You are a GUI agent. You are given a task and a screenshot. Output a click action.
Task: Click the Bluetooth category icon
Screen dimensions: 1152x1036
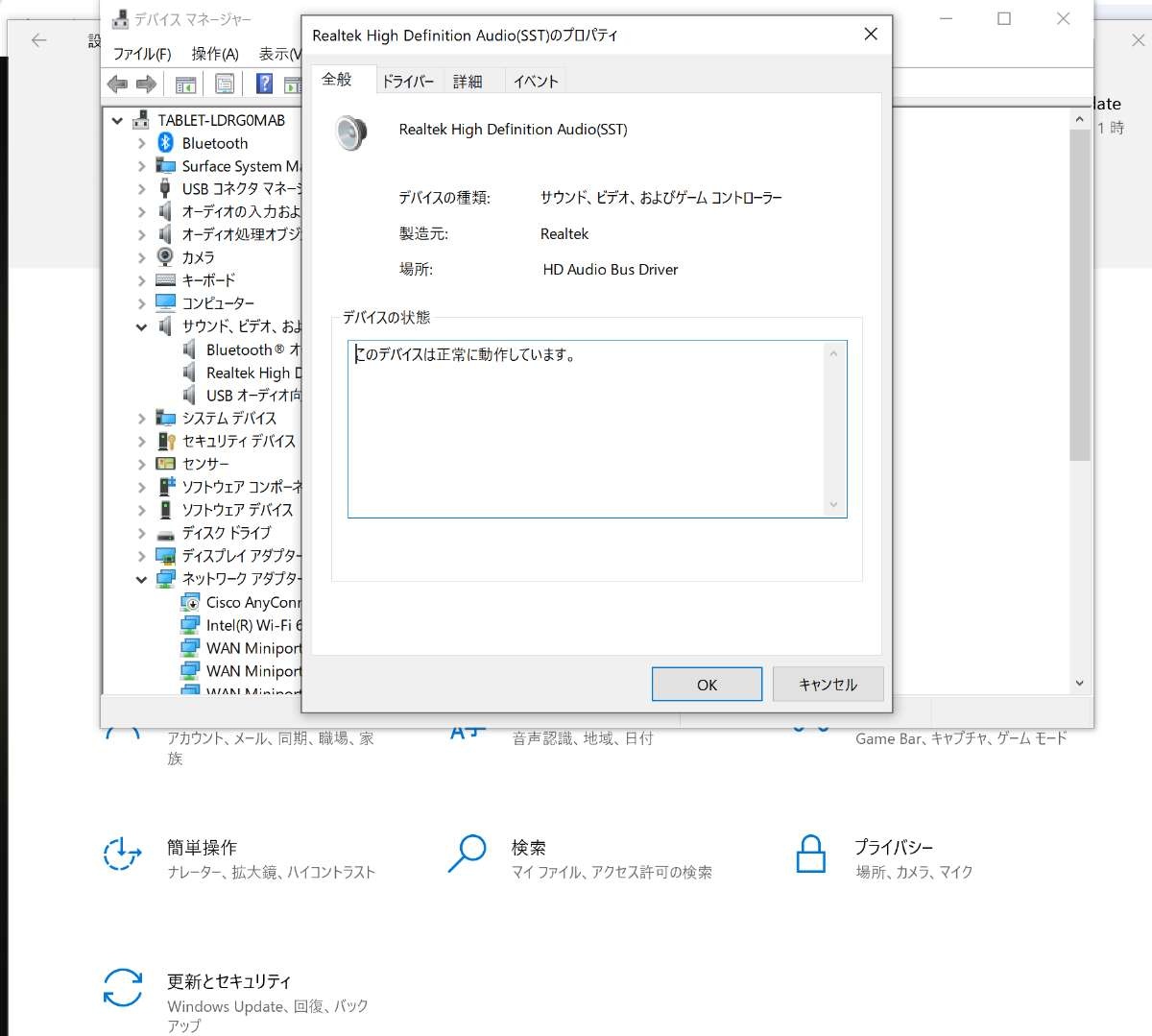click(165, 143)
